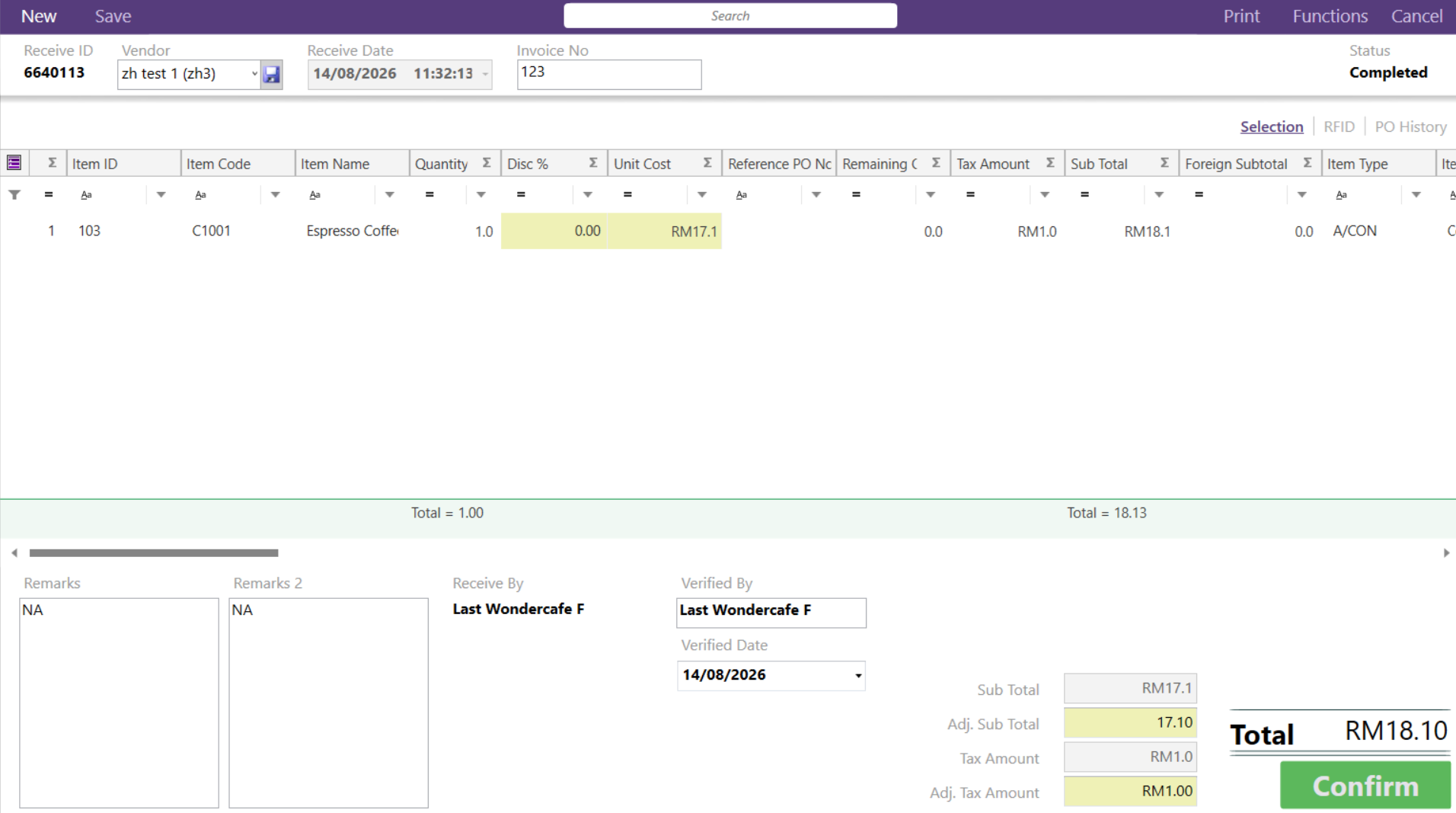Click the sigma icon in the Sub Total header
The image size is (1456, 813).
1164,163
